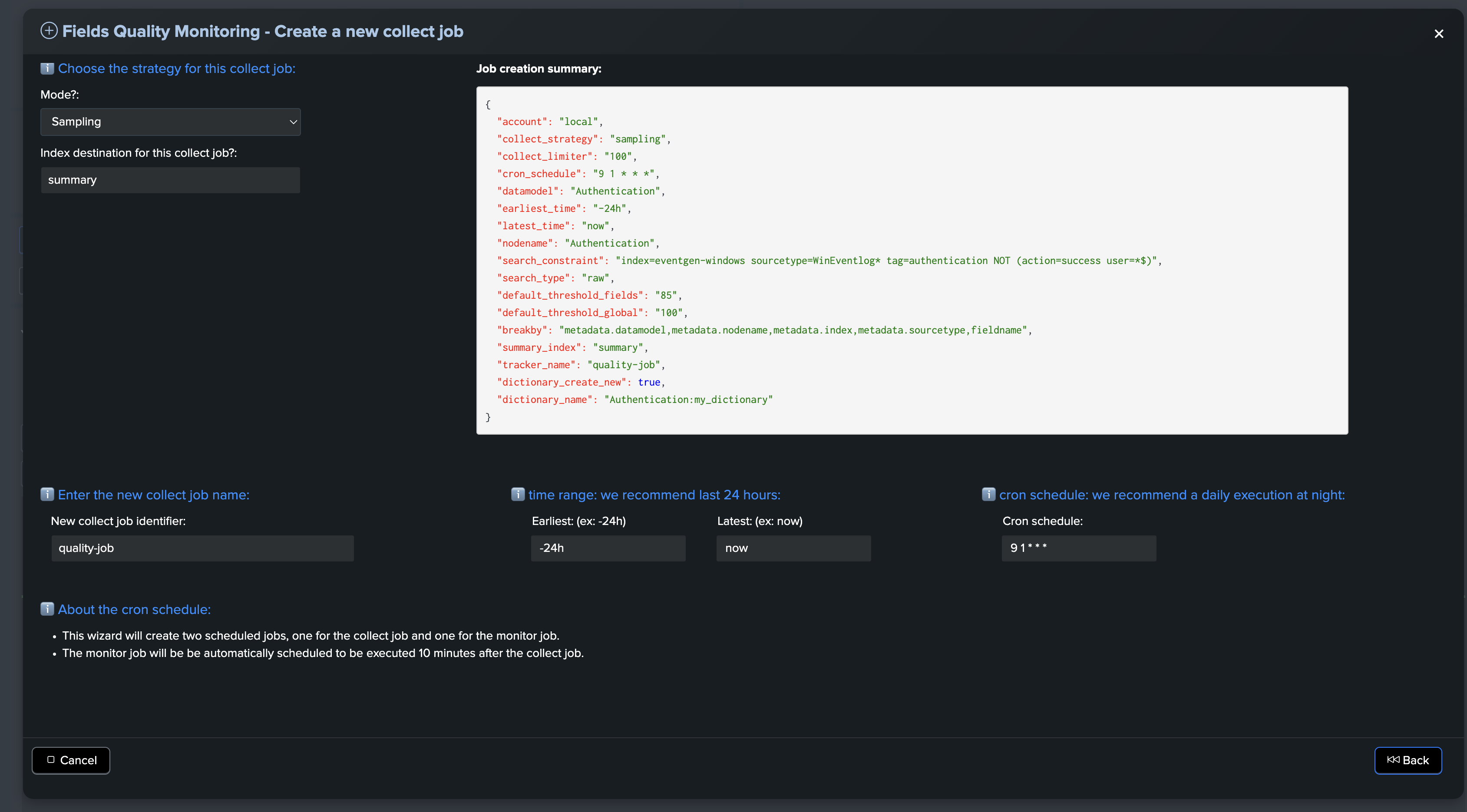Image resolution: width=1467 pixels, height=812 pixels.
Task: Click the "collect_strategy" sampling line
Action: pyautogui.click(x=584, y=139)
